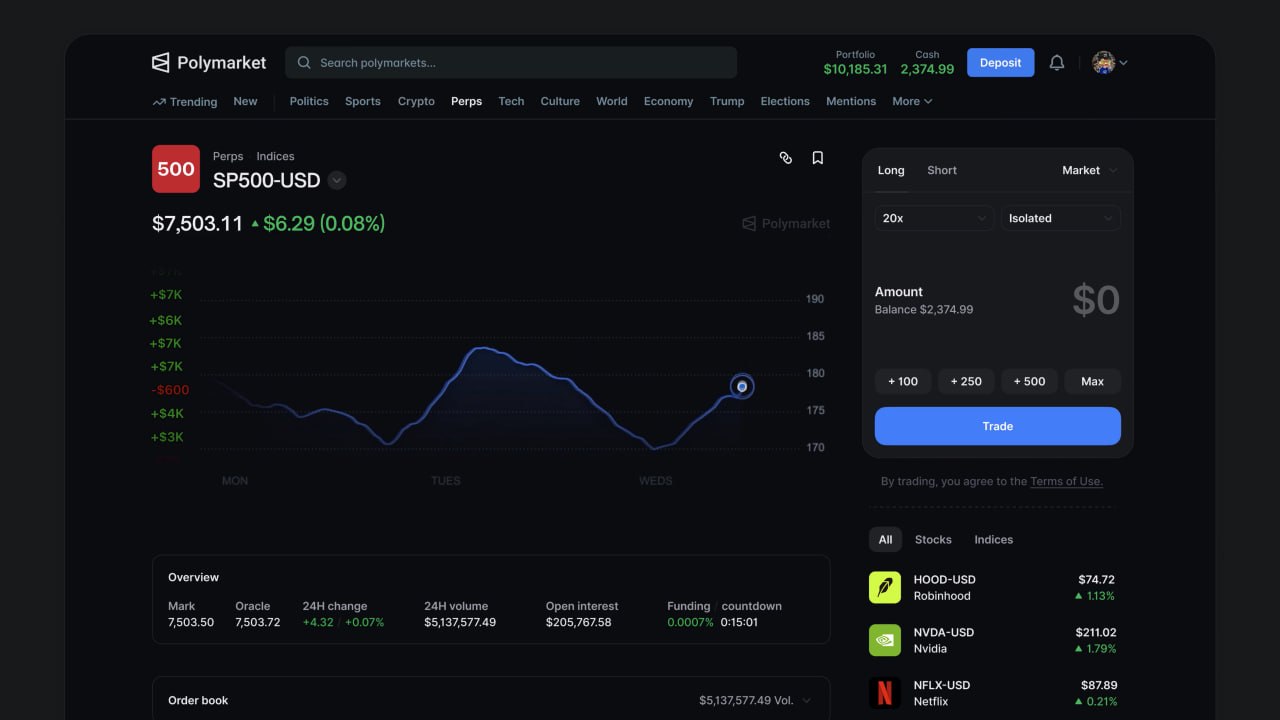Screen dimensions: 1280x720
Task: Go to the Trump category
Action: 727,102
